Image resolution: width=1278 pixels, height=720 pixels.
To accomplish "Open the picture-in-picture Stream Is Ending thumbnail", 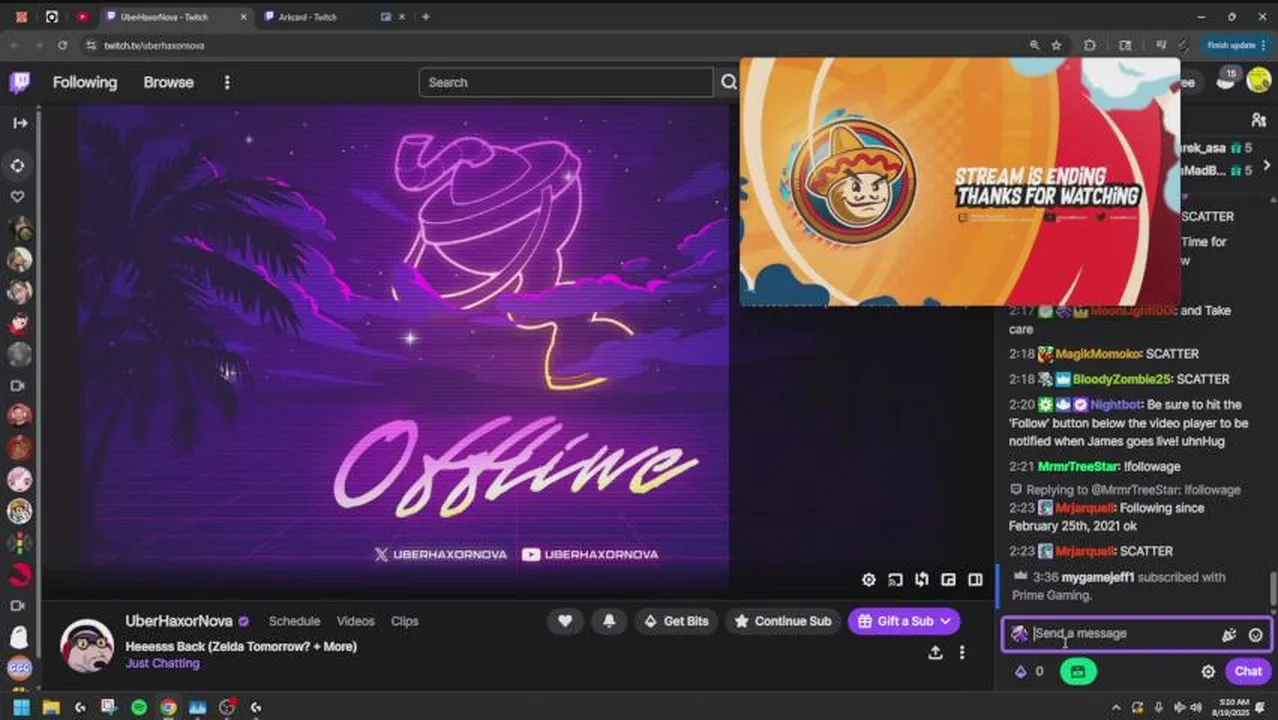I will pos(960,182).
